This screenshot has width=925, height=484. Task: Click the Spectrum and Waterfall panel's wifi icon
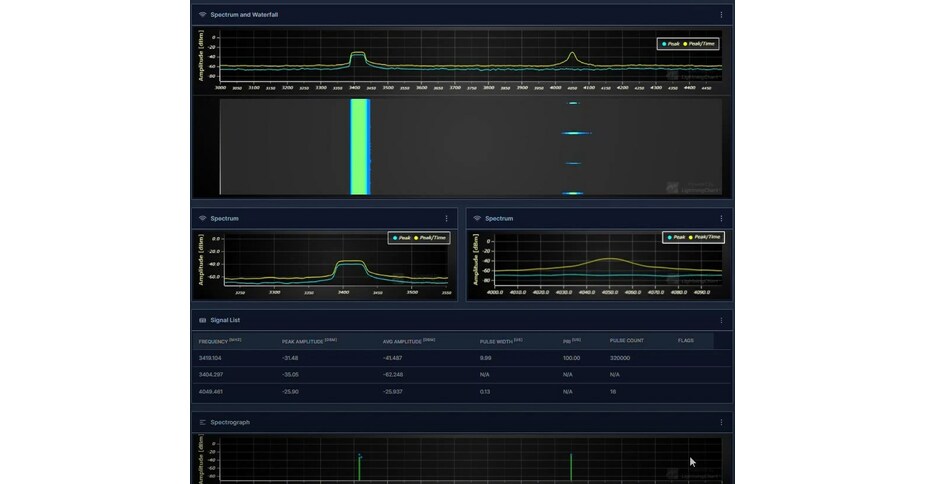pyautogui.click(x=202, y=15)
